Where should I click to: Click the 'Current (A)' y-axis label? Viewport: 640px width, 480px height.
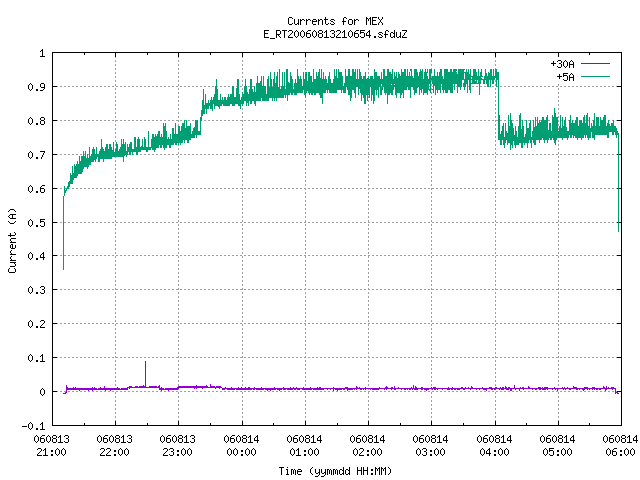click(x=12, y=240)
